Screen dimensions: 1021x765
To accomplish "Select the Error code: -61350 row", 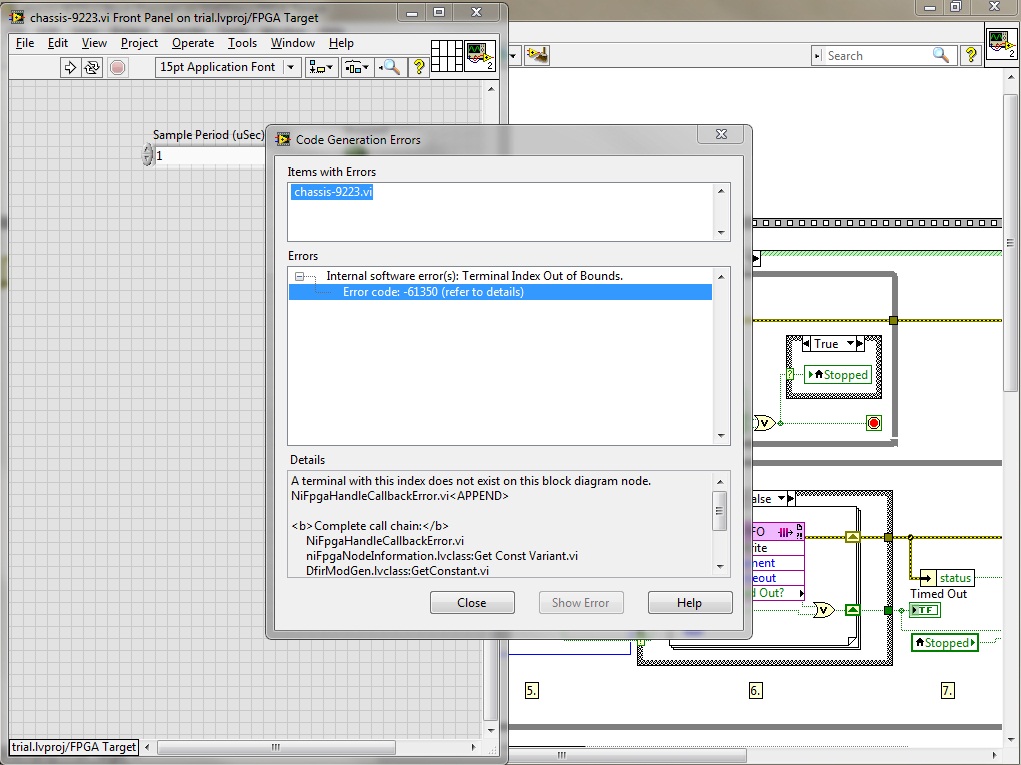I will point(500,292).
